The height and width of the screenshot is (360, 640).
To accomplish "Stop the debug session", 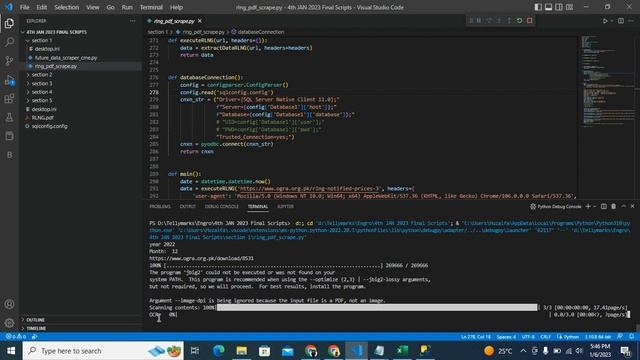I will pyautogui.click(x=529, y=20).
